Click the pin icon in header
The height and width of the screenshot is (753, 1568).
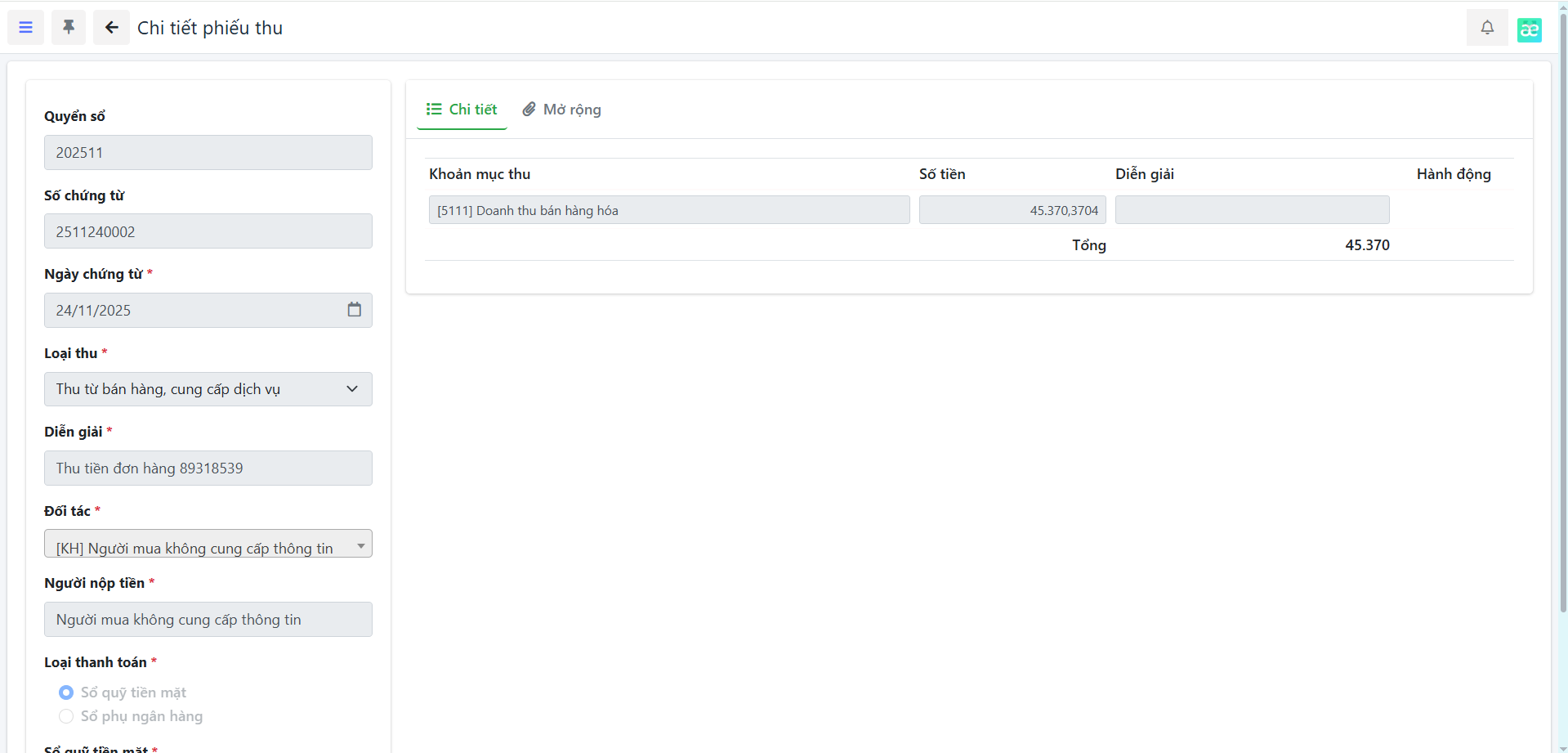point(69,28)
